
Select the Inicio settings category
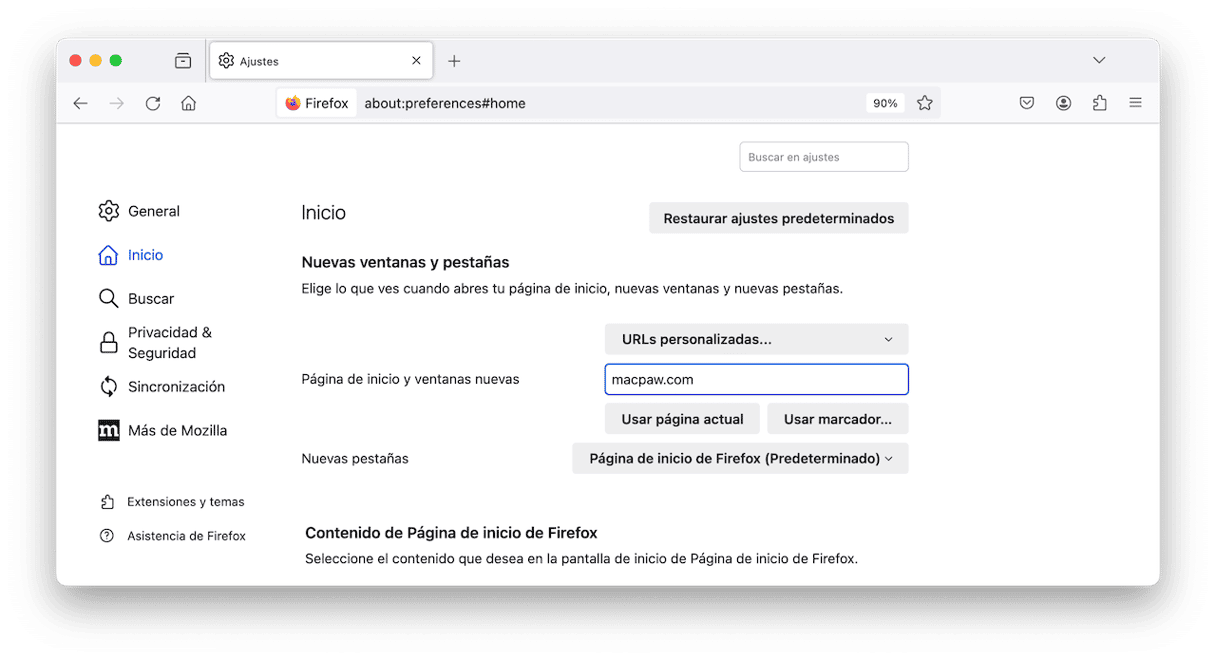coord(131,255)
